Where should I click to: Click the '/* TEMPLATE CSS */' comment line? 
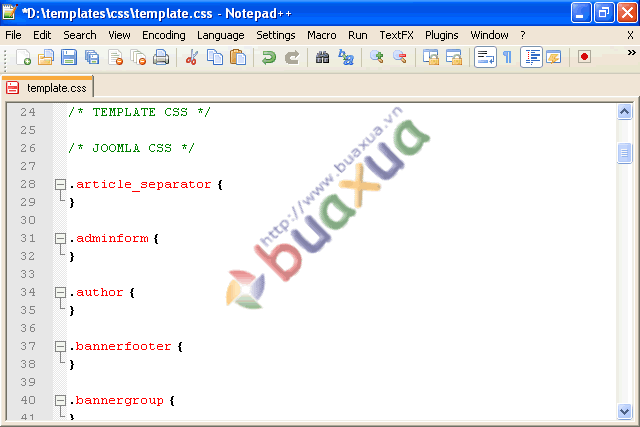pyautogui.click(x=139, y=112)
